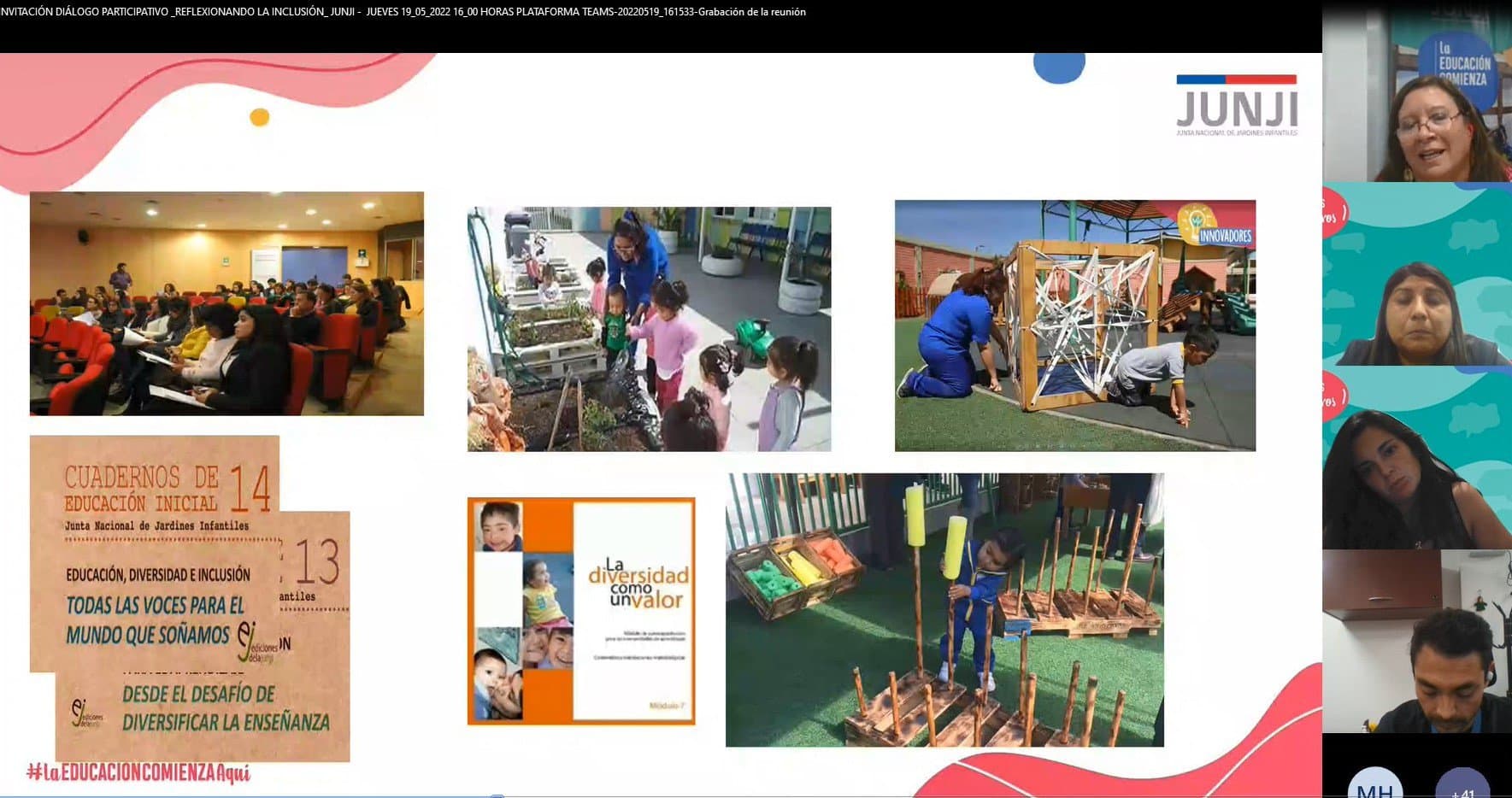
Task: Select the second participant video tile
Action: pyautogui.click(x=1416, y=275)
